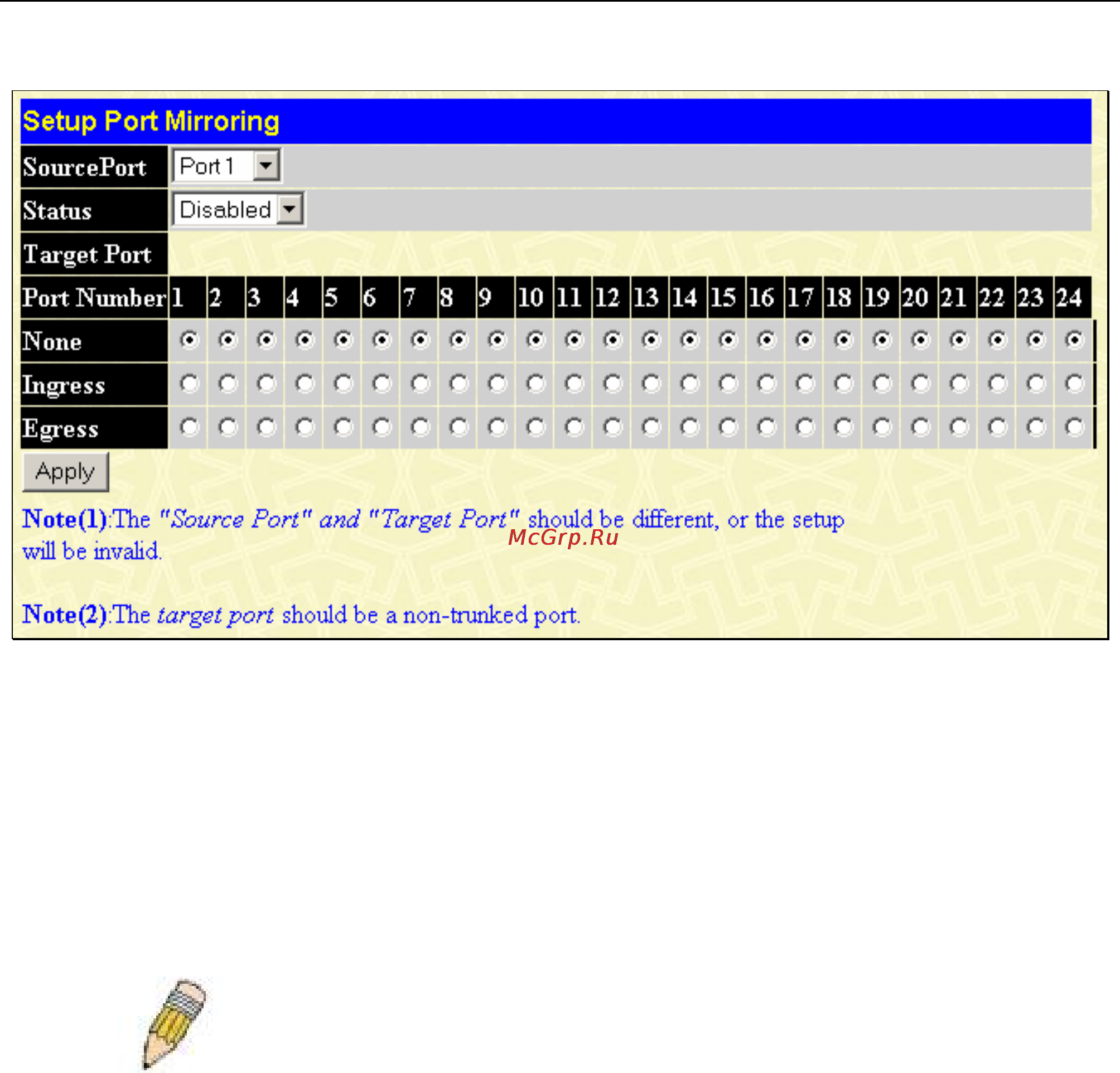The height and width of the screenshot is (1073, 1120).
Task: Select None radio for port 1
Action: 189,341
